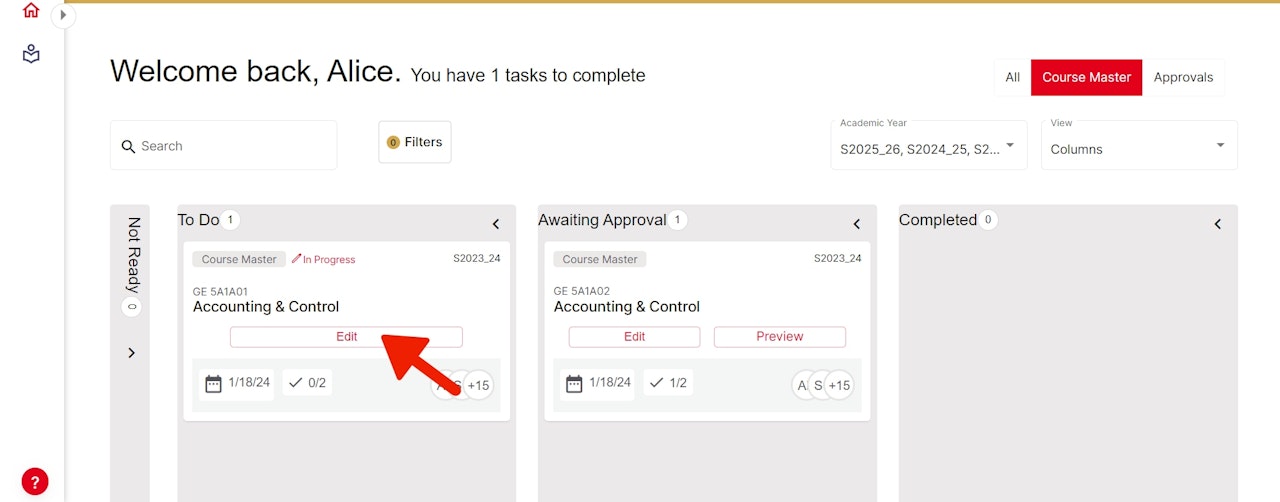
Task: Click the +15 avatars on GE 5A1A02
Action: point(838,385)
